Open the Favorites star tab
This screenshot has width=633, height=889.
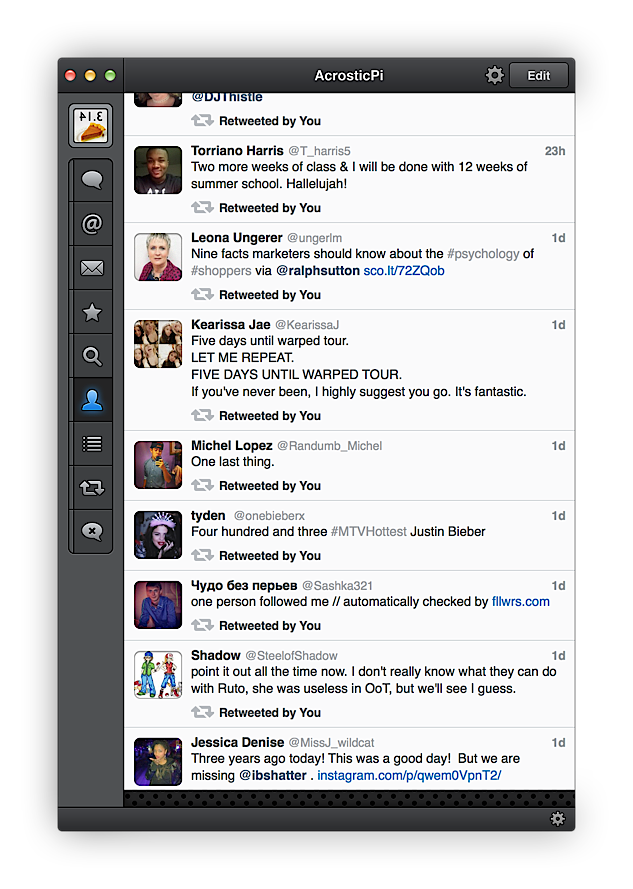pos(92,312)
